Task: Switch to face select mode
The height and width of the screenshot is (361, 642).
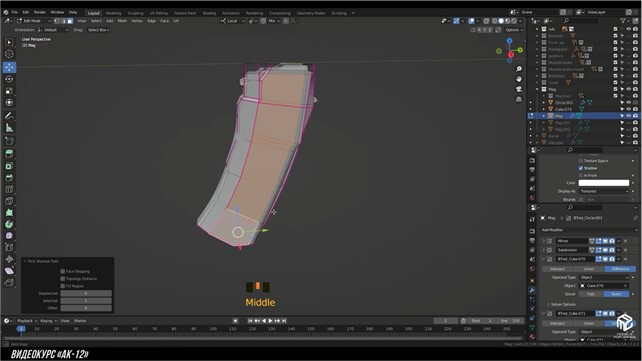Action: pyautogui.click(x=70, y=21)
